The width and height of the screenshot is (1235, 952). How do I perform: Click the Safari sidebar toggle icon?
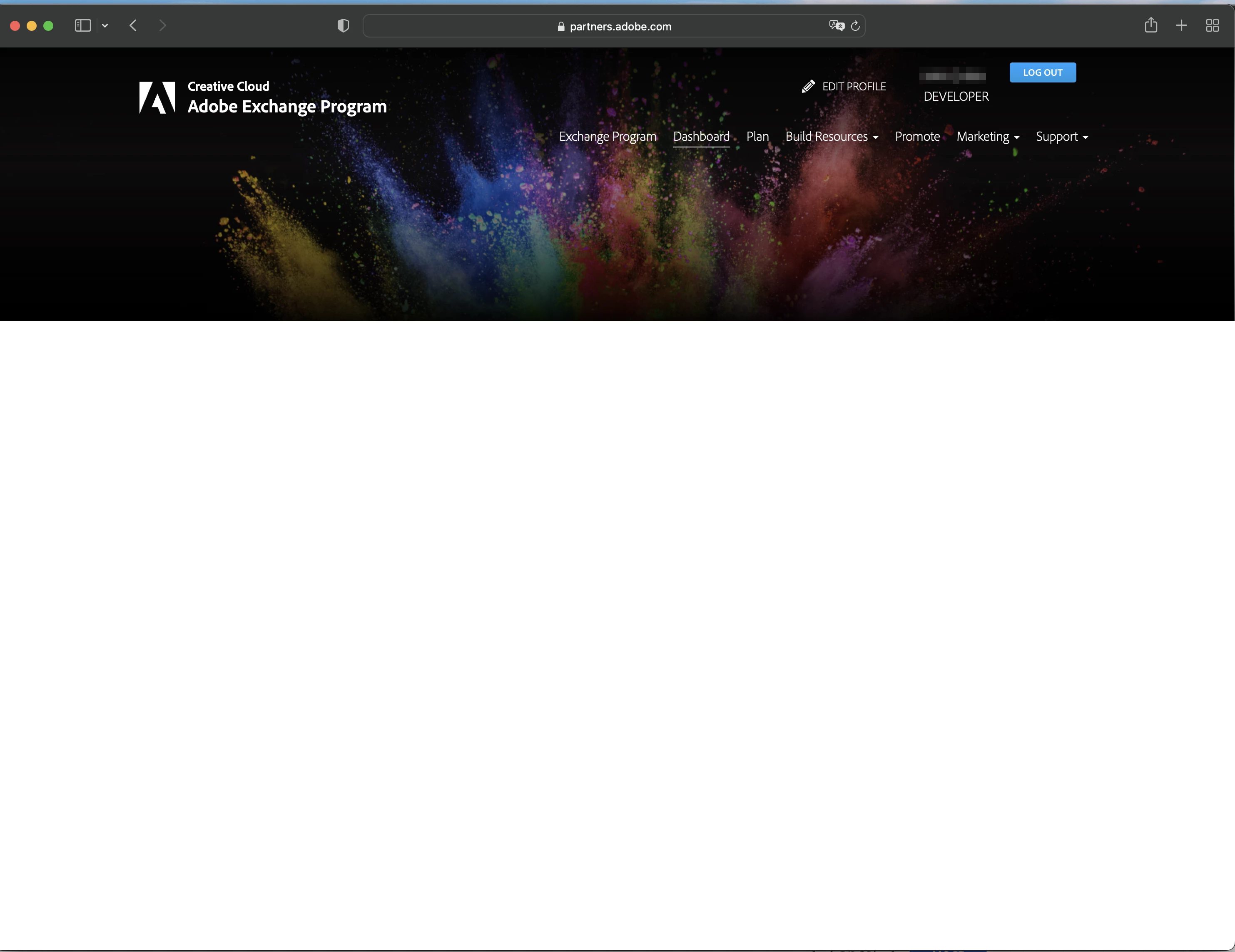(82, 25)
